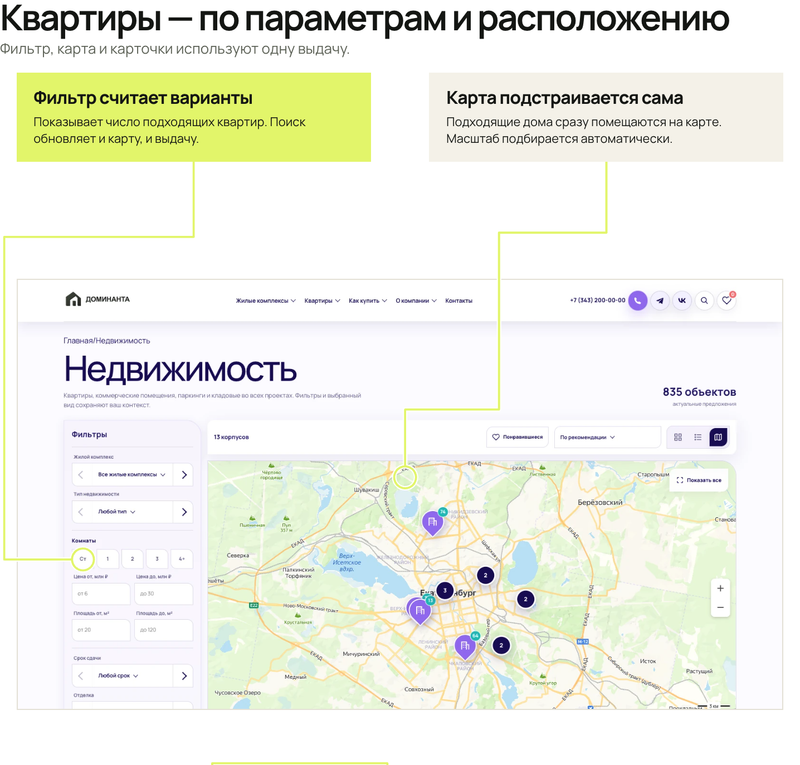800x765 pixels.
Task: Click the Главная breadcrumb link
Action: click(78, 341)
